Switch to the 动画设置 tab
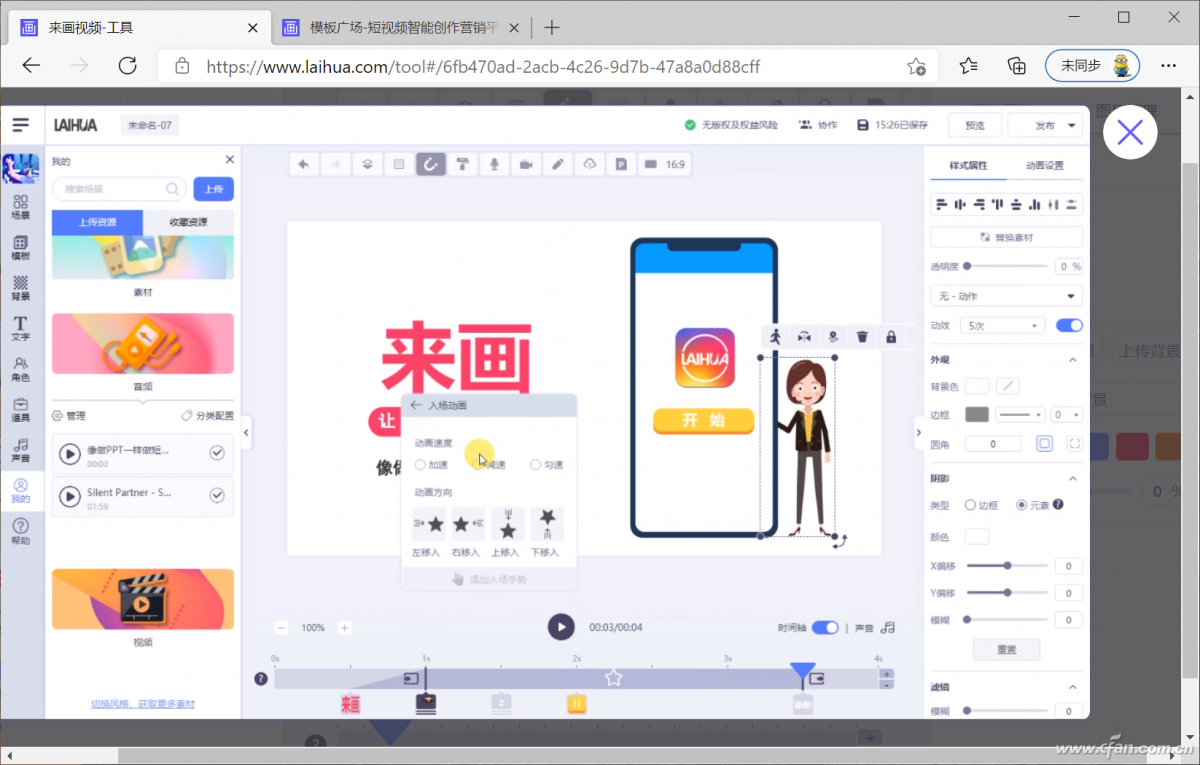The image size is (1200, 765). click(1044, 165)
